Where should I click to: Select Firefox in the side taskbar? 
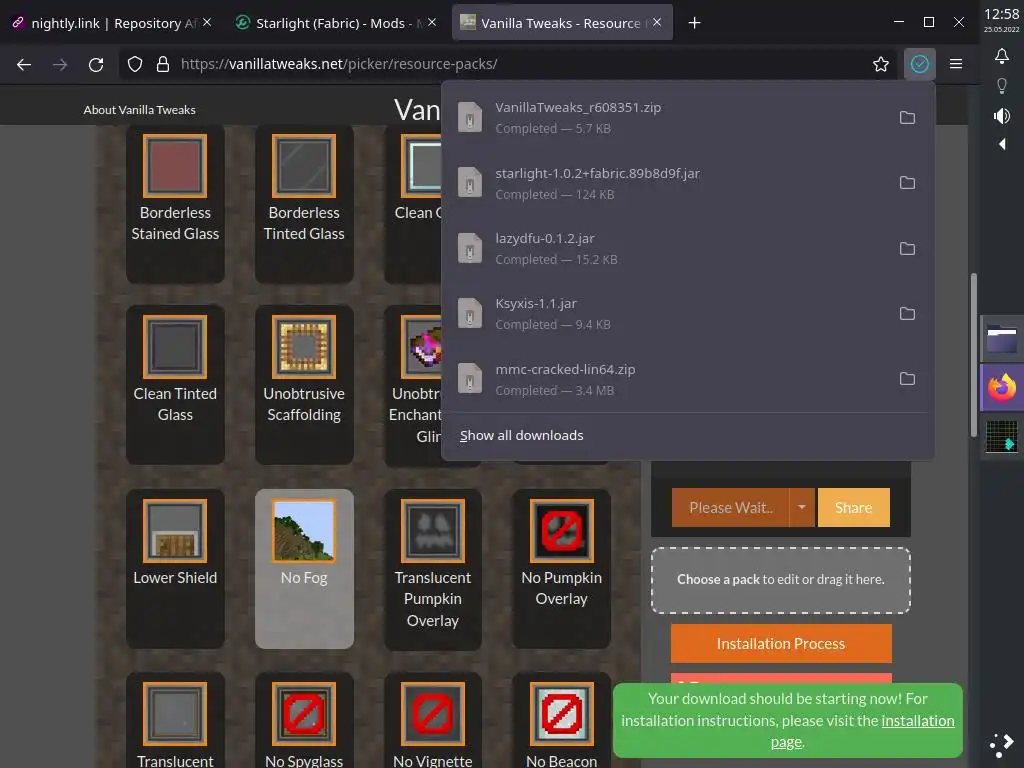pos(1002,387)
